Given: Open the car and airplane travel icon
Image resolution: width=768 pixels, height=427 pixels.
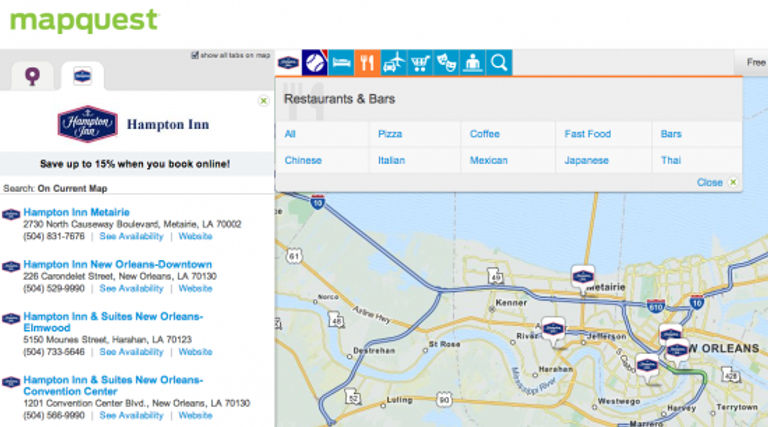Looking at the screenshot, I should (x=394, y=63).
